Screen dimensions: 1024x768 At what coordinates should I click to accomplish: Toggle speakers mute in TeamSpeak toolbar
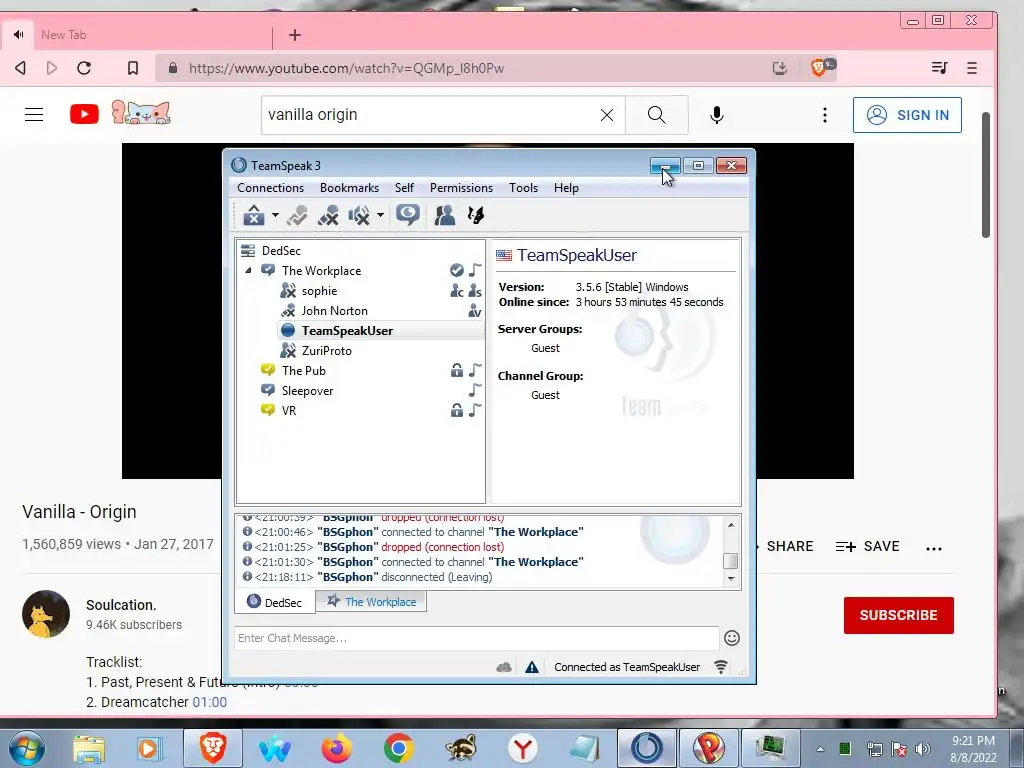click(359, 215)
